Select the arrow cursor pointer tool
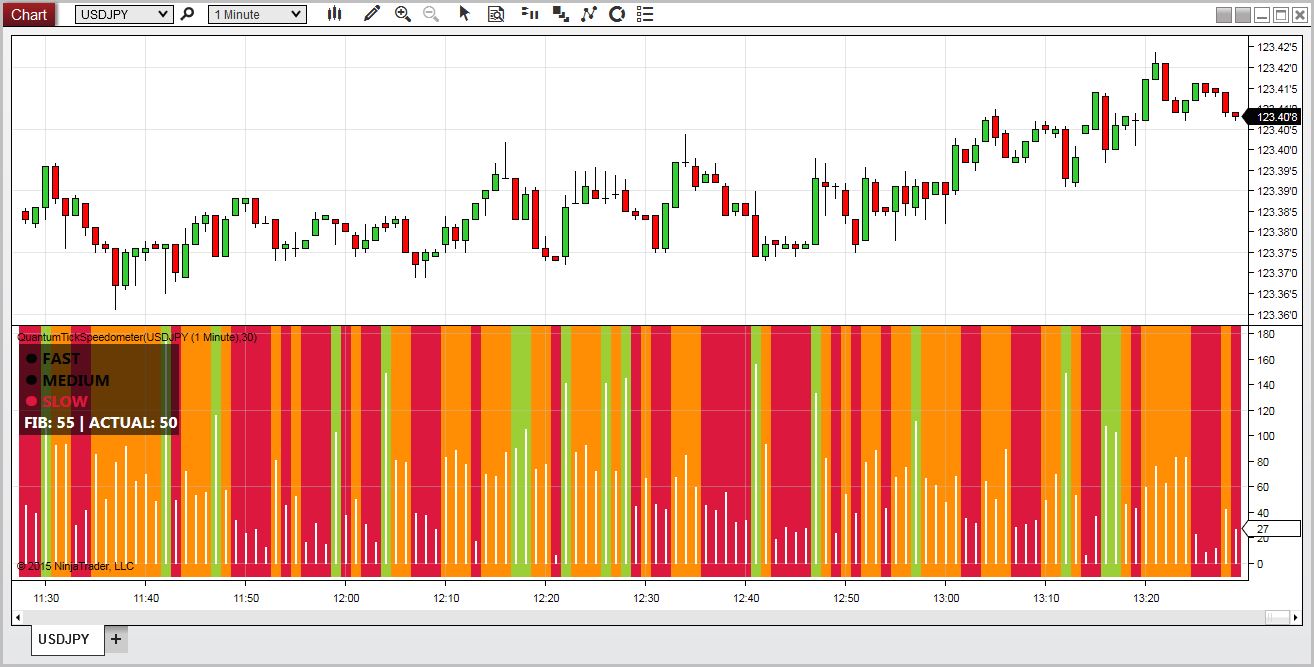 (x=464, y=14)
